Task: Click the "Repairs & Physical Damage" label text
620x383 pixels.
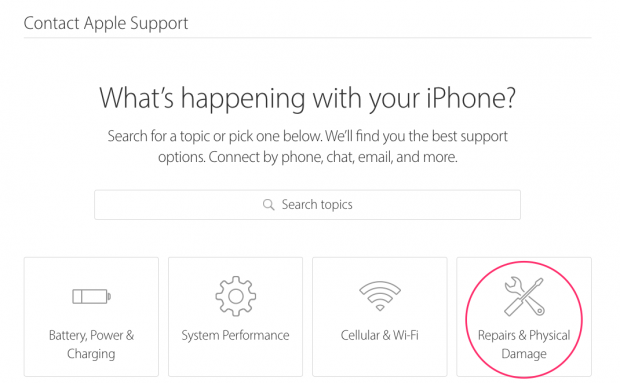Action: (x=524, y=344)
